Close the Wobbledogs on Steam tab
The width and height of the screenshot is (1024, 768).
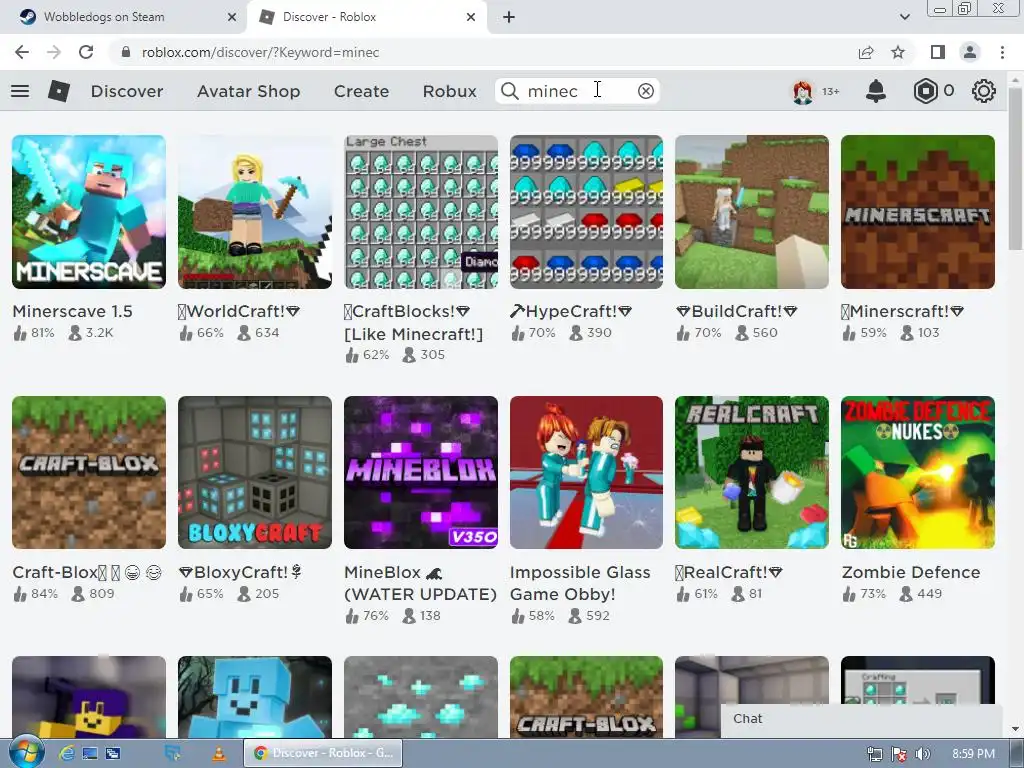point(231,17)
